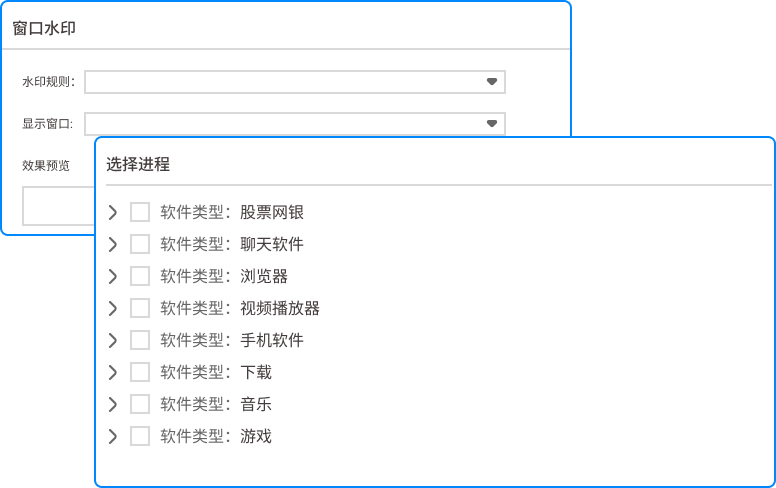The height and width of the screenshot is (488, 776).
Task: Check the 股票网银 checkbox
Action: tap(140, 212)
